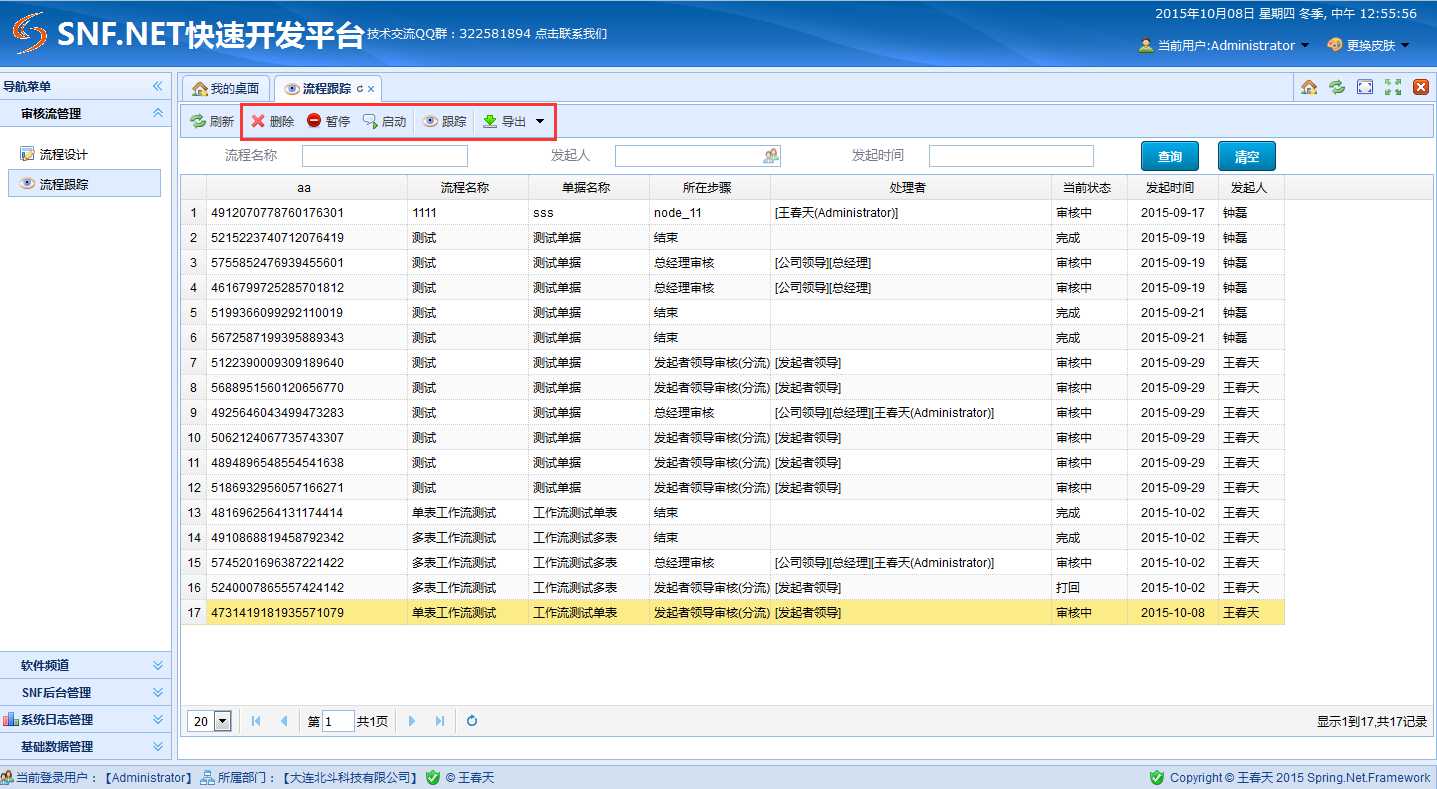Click the pagination refresh icon
The width and height of the screenshot is (1437, 789).
[472, 721]
